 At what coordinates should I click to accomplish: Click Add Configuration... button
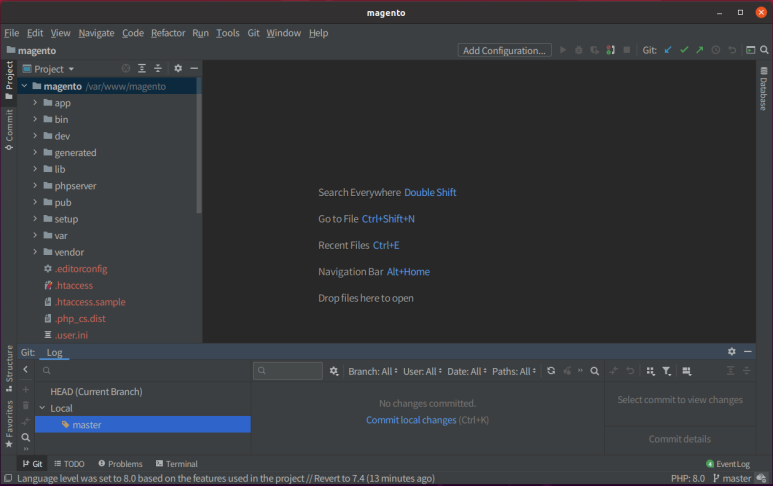point(504,50)
